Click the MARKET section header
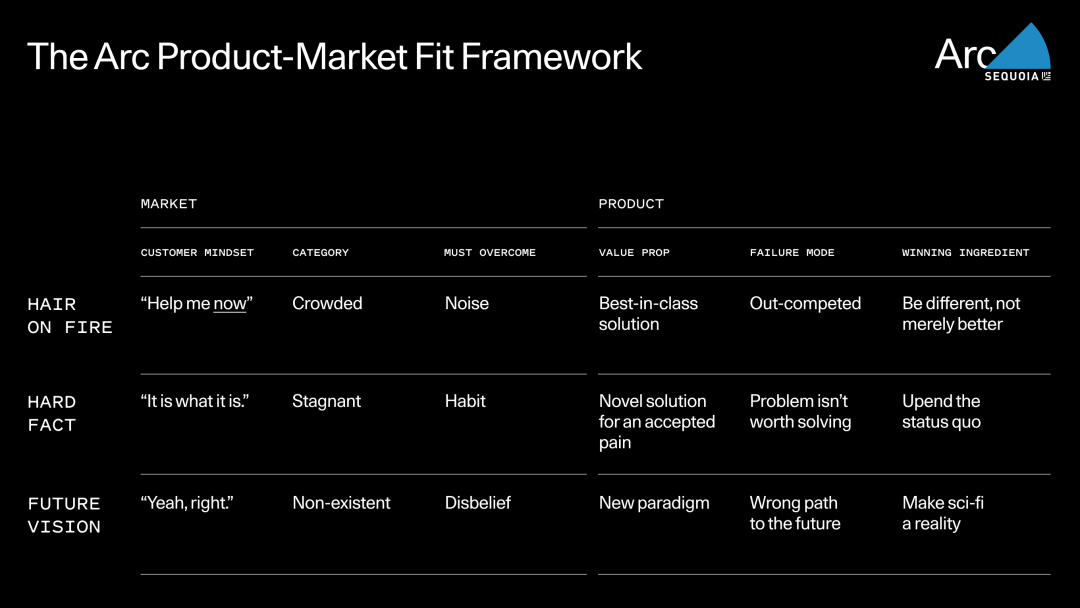The height and width of the screenshot is (608, 1080). click(x=169, y=204)
